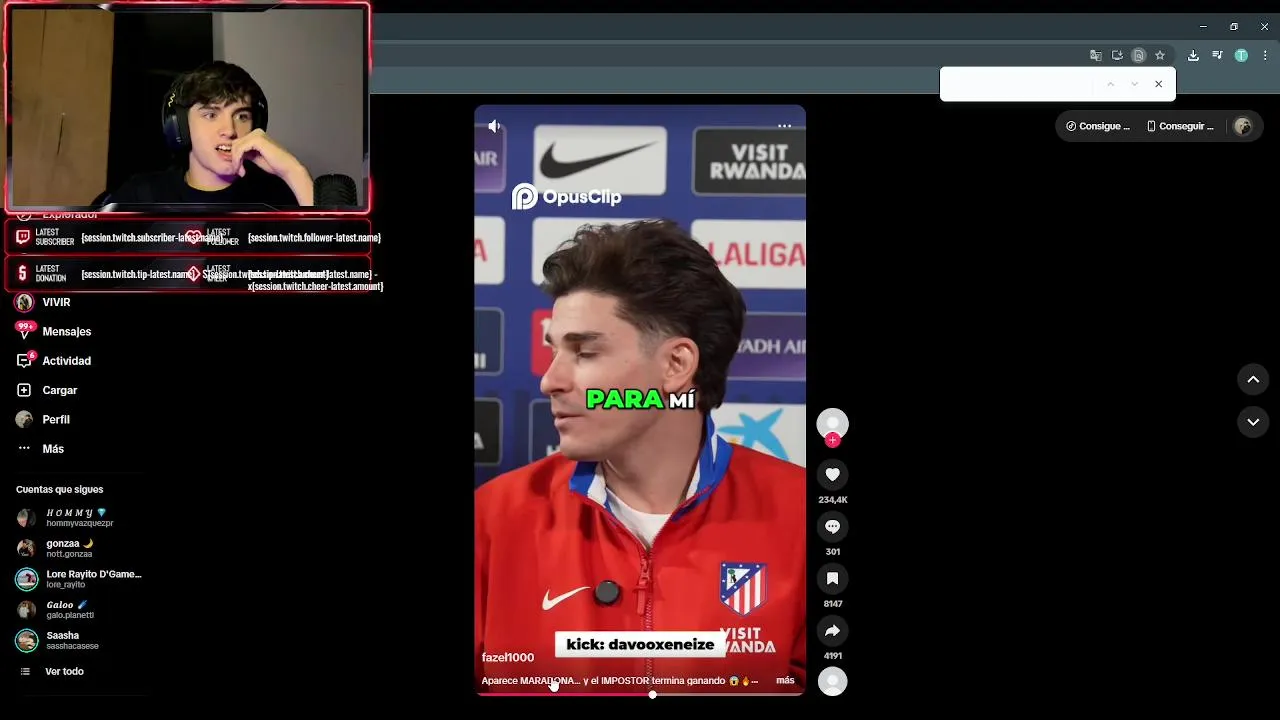The width and height of the screenshot is (1280, 720).
Task: Open the video options three-dot menu
Action: 785,126
